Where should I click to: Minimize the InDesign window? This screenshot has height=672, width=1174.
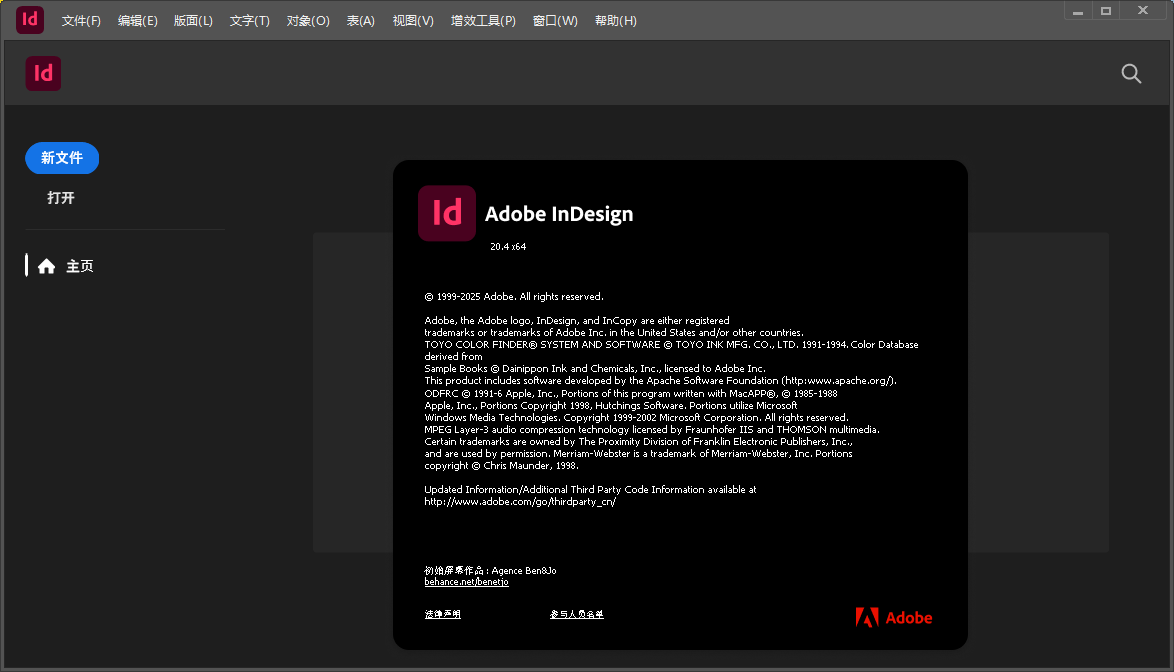1077,11
